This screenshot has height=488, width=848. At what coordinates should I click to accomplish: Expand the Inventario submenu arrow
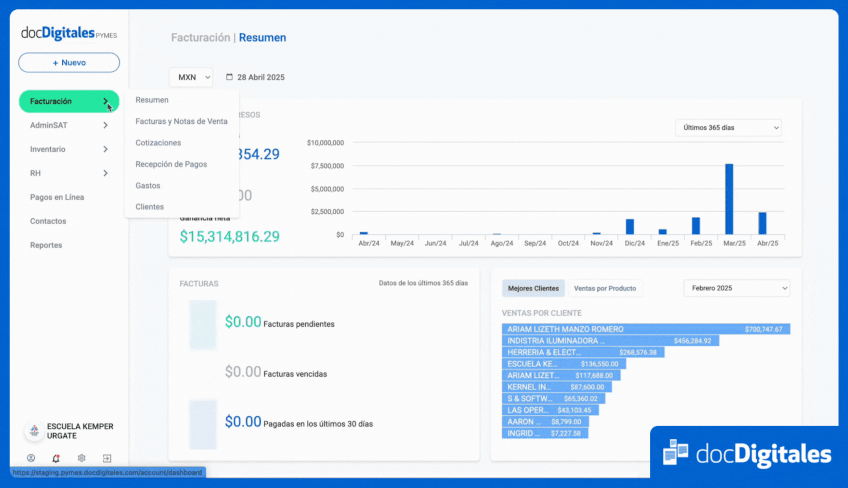pos(105,149)
